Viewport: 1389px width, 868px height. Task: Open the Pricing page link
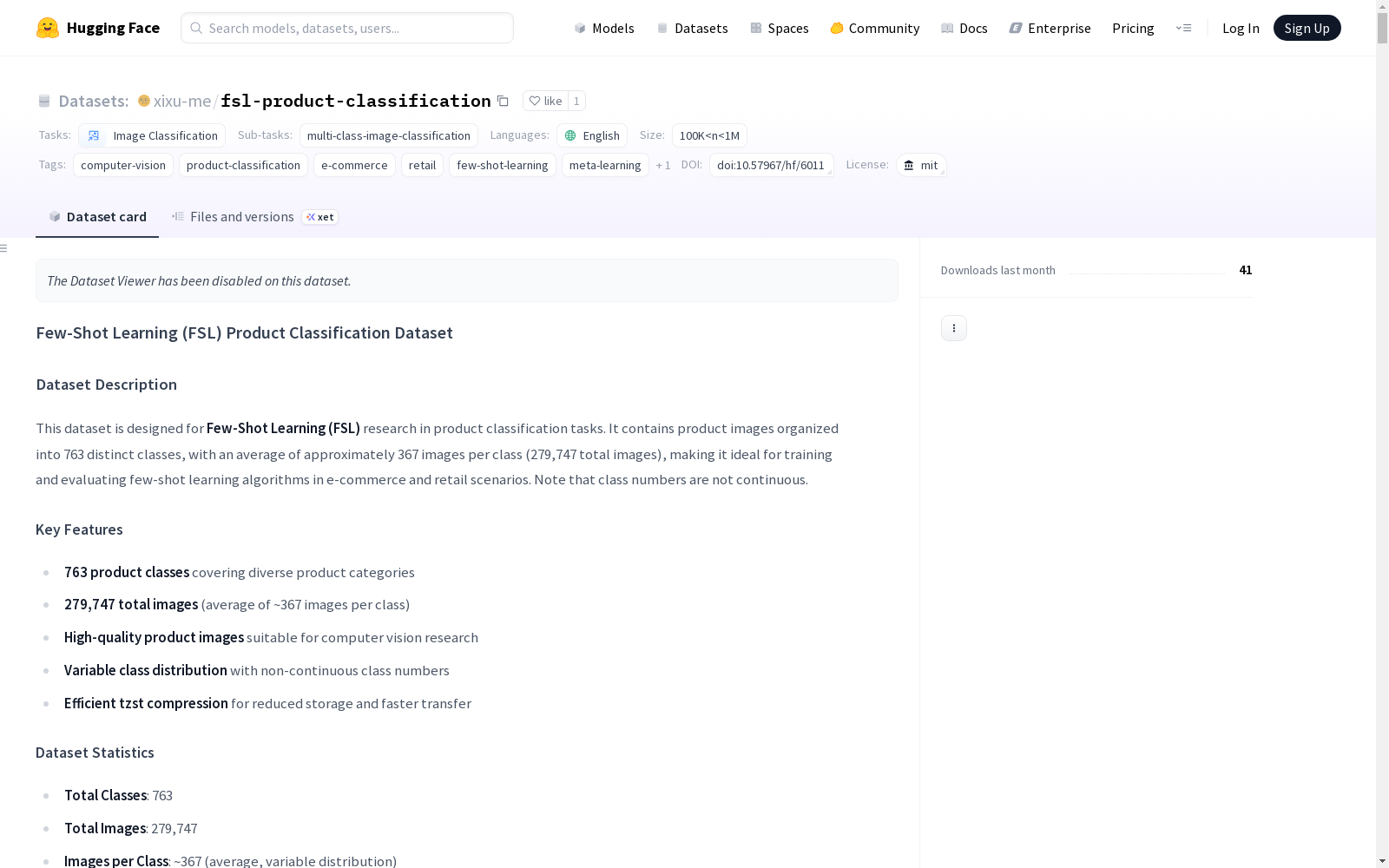pyautogui.click(x=1133, y=28)
